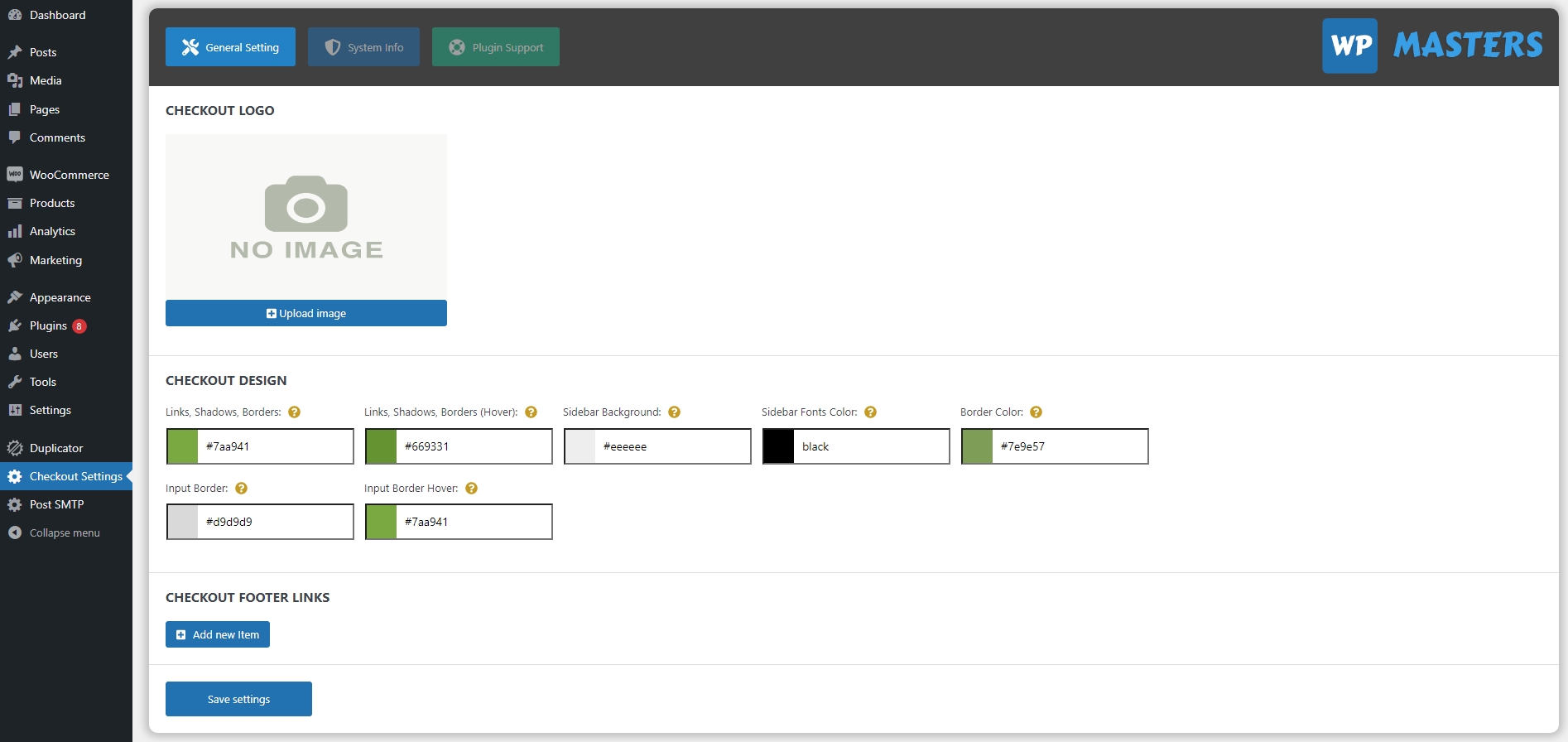The image size is (1568, 742).
Task: Click Links, Shadows, Borders green swatch
Action: [182, 446]
